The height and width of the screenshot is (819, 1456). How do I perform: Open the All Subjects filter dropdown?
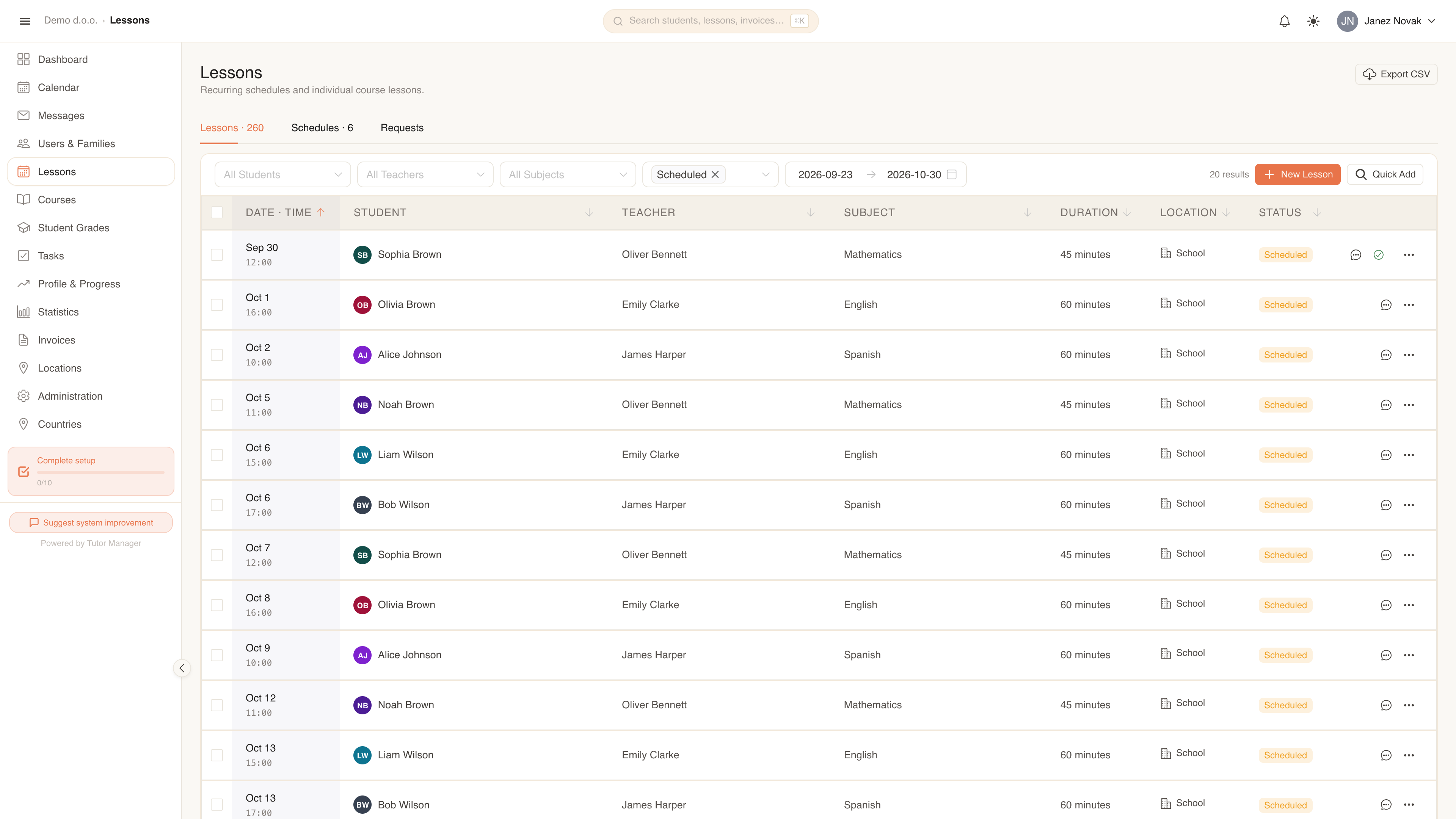tap(568, 175)
